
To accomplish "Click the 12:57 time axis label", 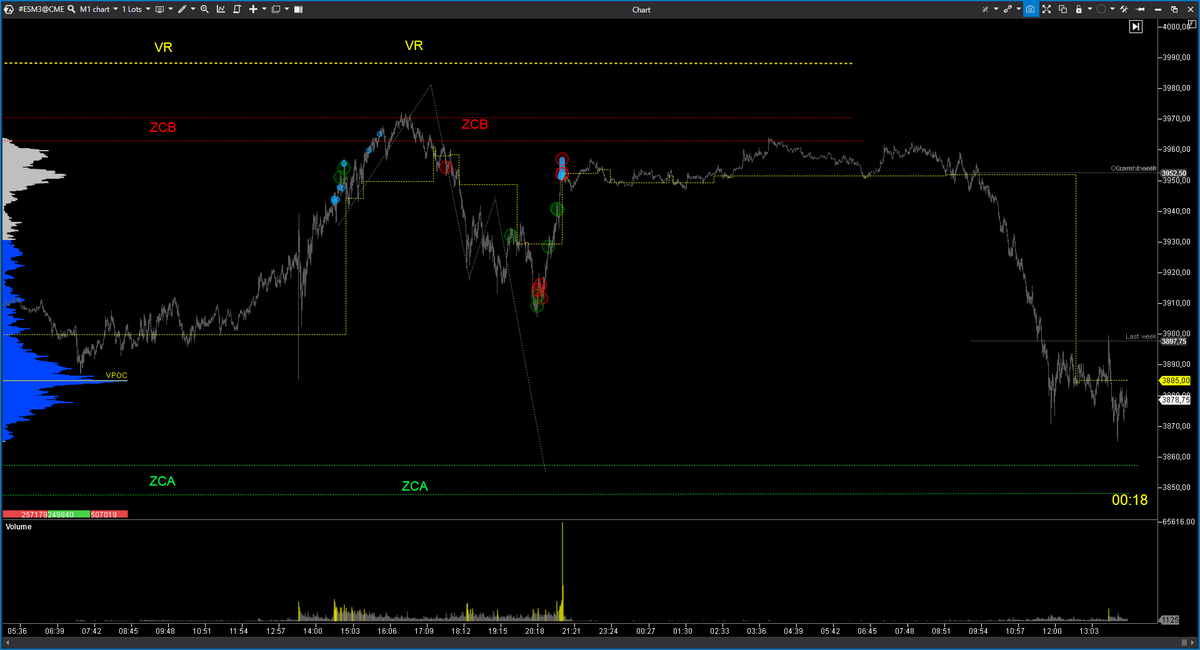I will coord(275,631).
